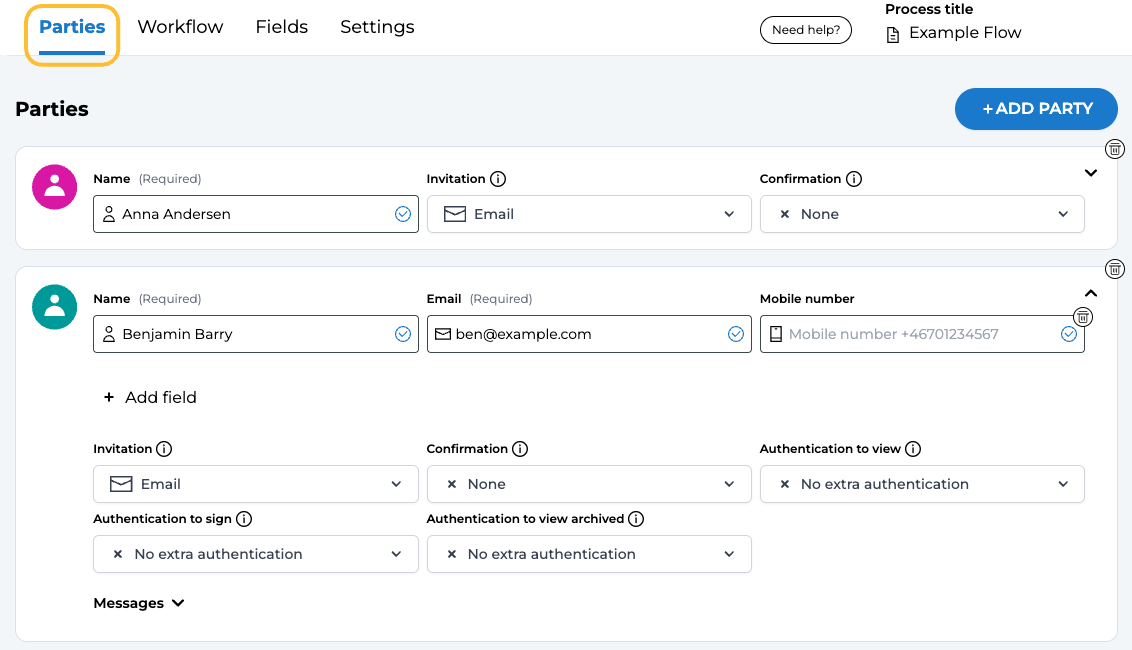Image resolution: width=1132 pixels, height=650 pixels.
Task: Delete Anna Andersen party with trash icon
Action: 1115,149
